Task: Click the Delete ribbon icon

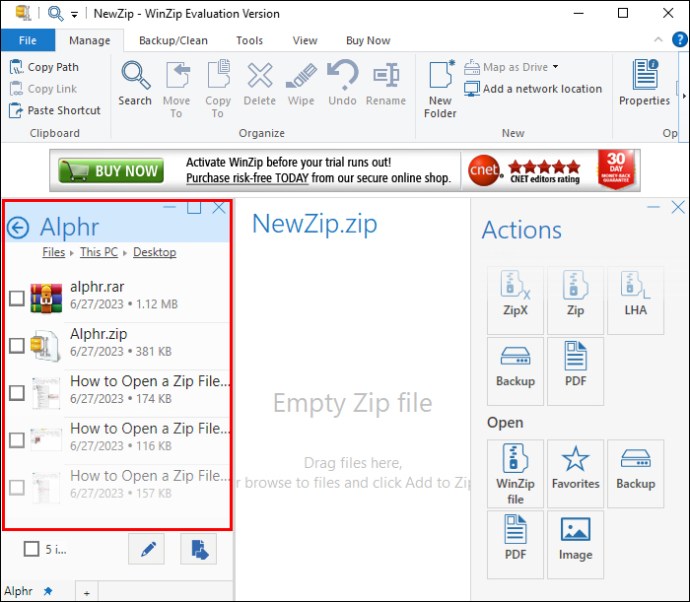Action: [260, 84]
